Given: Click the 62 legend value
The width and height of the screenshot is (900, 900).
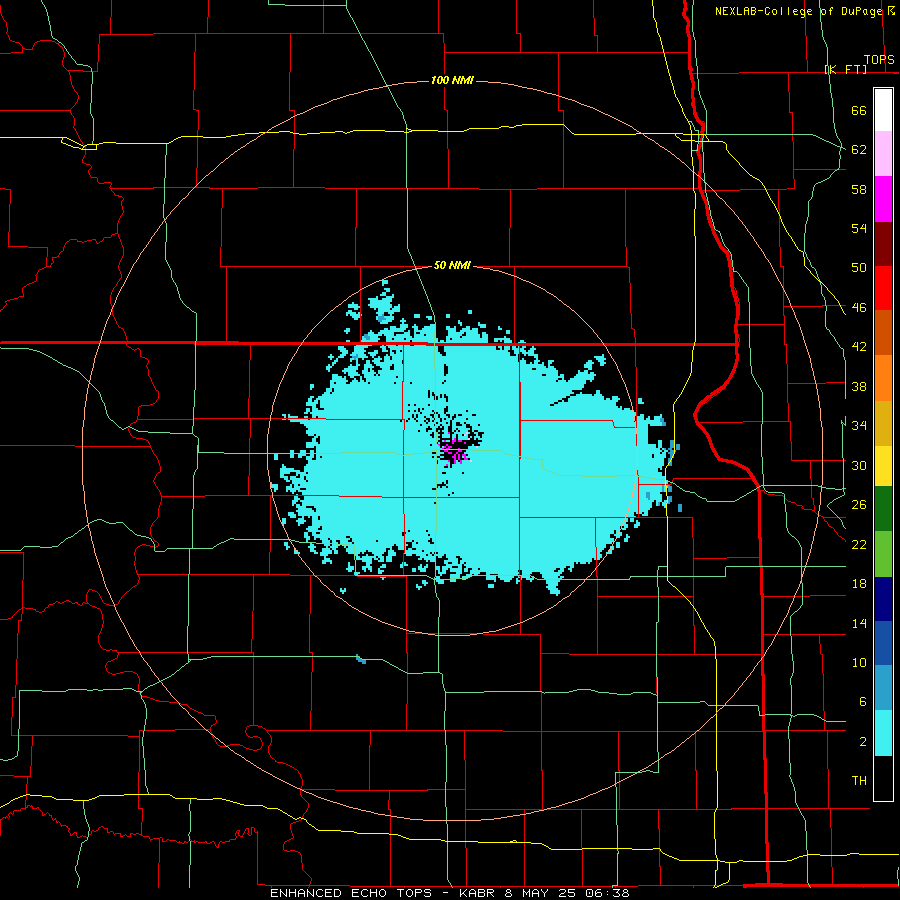Looking at the screenshot, I should click(859, 149).
